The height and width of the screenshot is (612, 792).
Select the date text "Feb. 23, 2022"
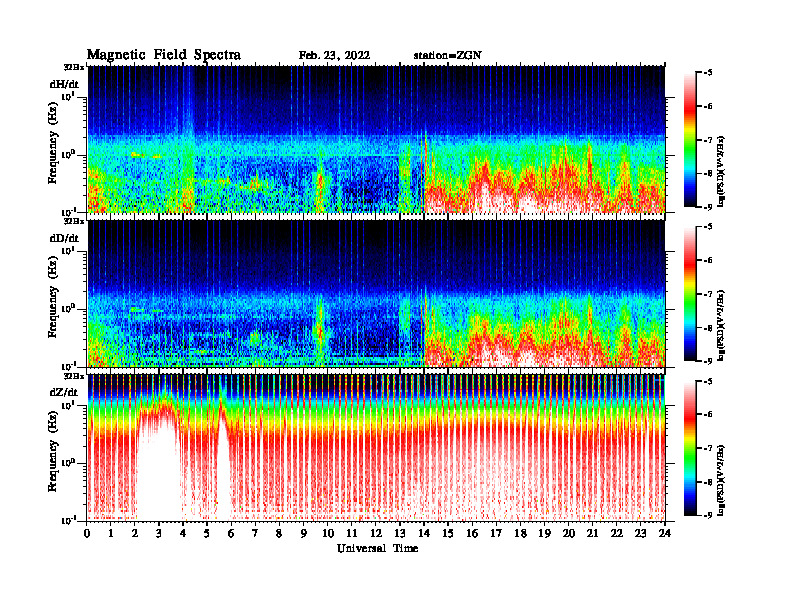click(334, 56)
